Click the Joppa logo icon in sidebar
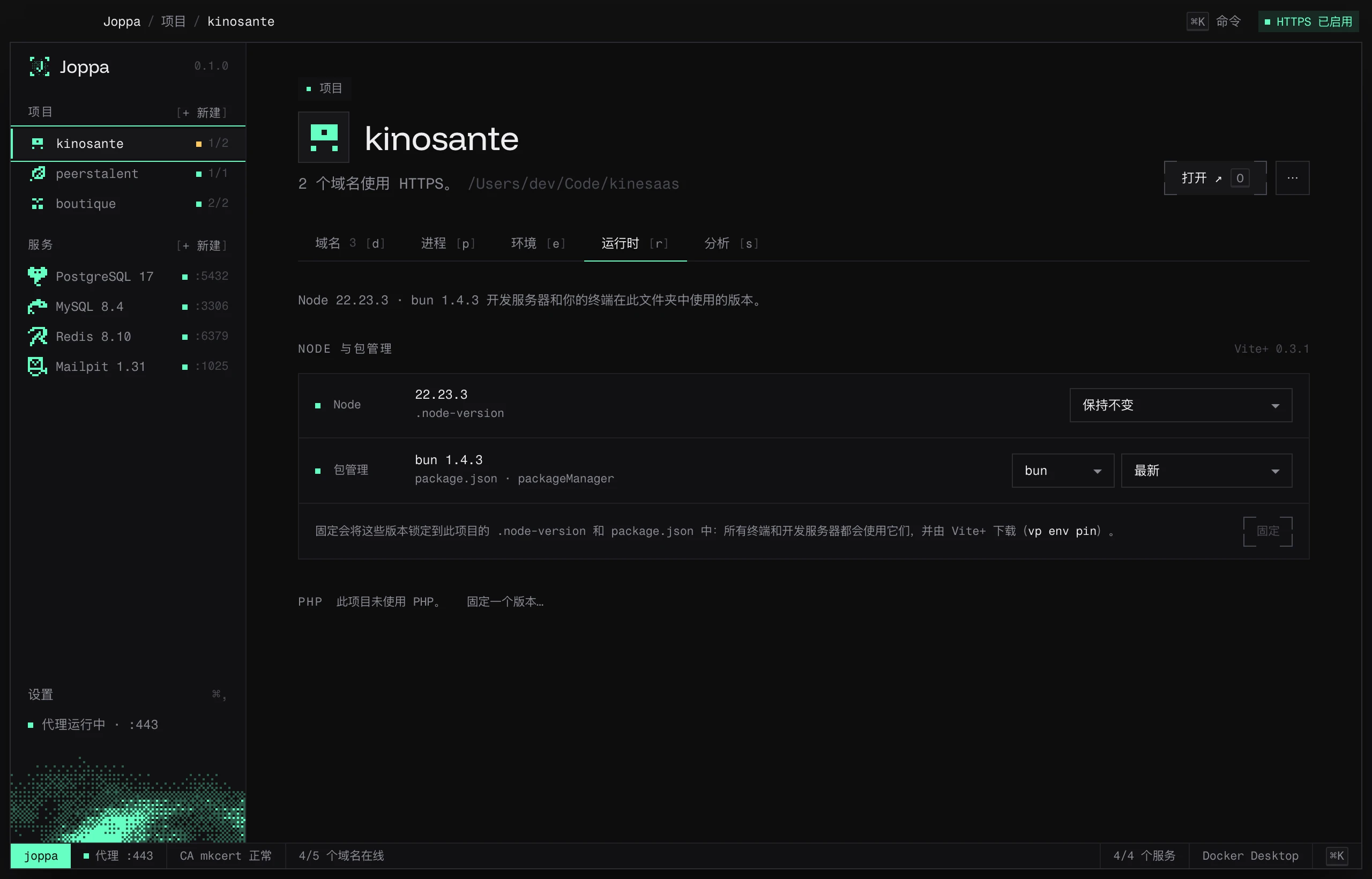1372x879 pixels. click(39, 67)
